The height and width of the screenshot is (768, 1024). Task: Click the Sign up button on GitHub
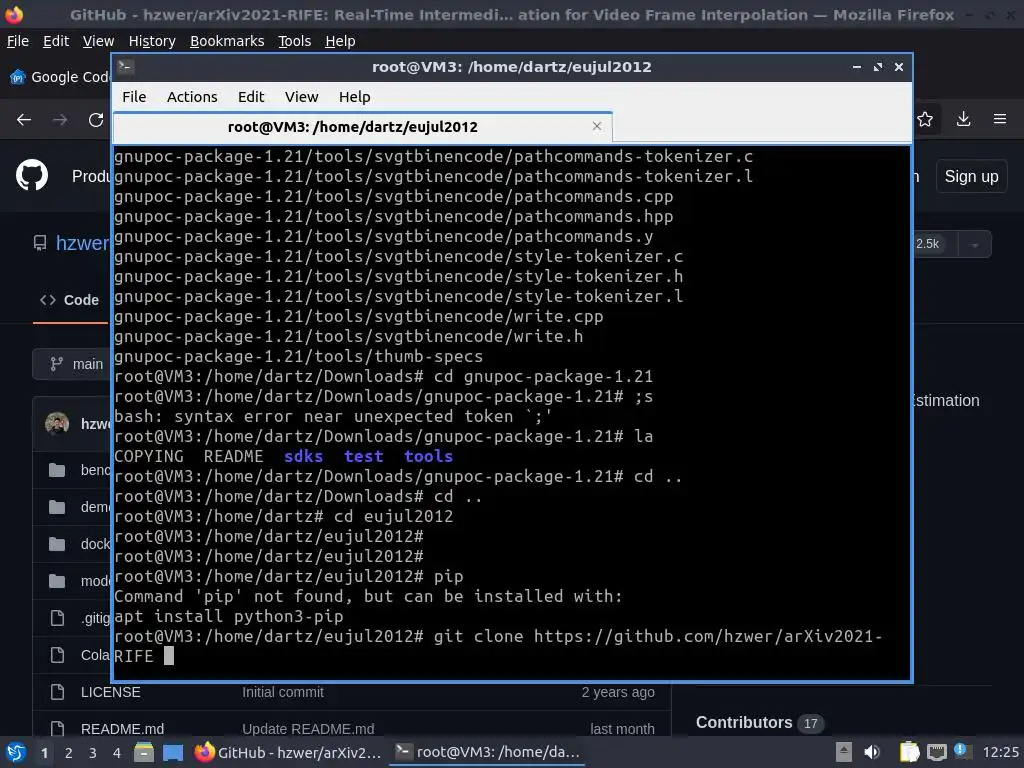[x=971, y=176]
